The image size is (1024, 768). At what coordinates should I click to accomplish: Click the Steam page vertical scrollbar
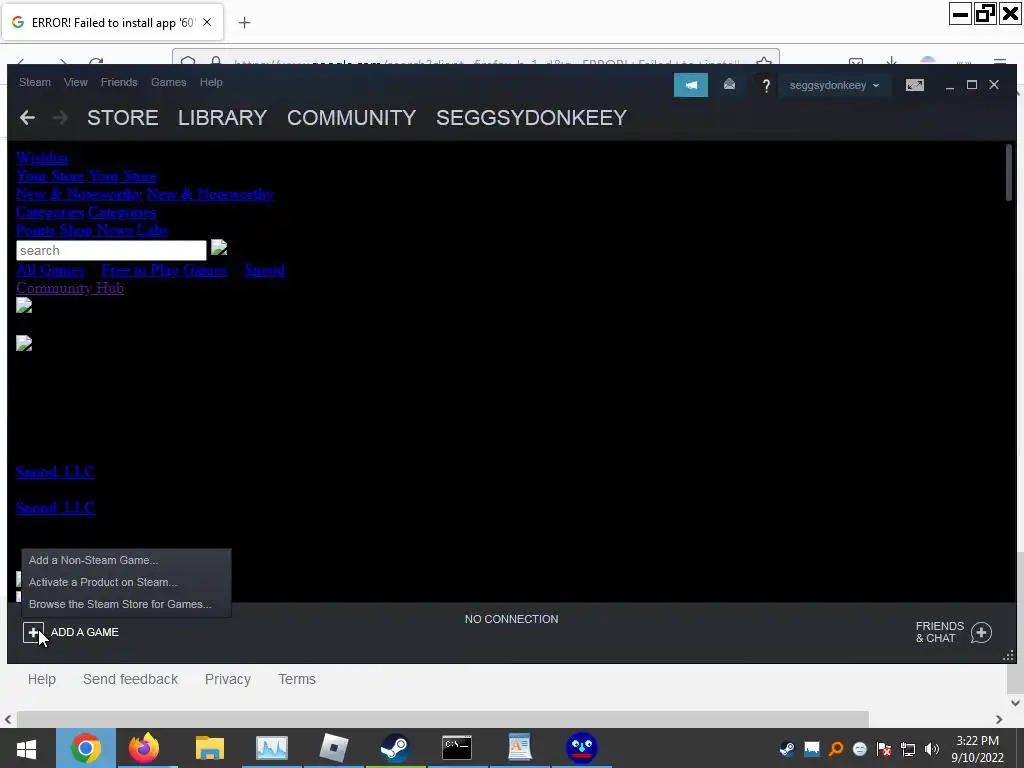pos(1009,173)
